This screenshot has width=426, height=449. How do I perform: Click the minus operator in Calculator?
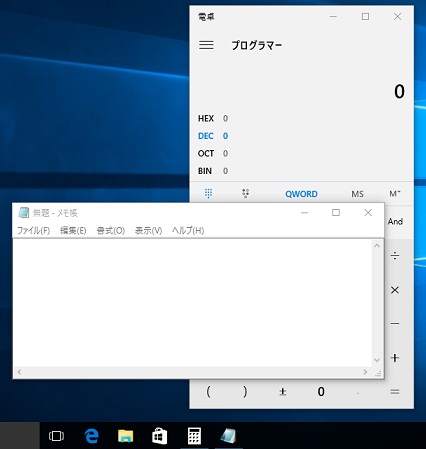click(x=395, y=324)
